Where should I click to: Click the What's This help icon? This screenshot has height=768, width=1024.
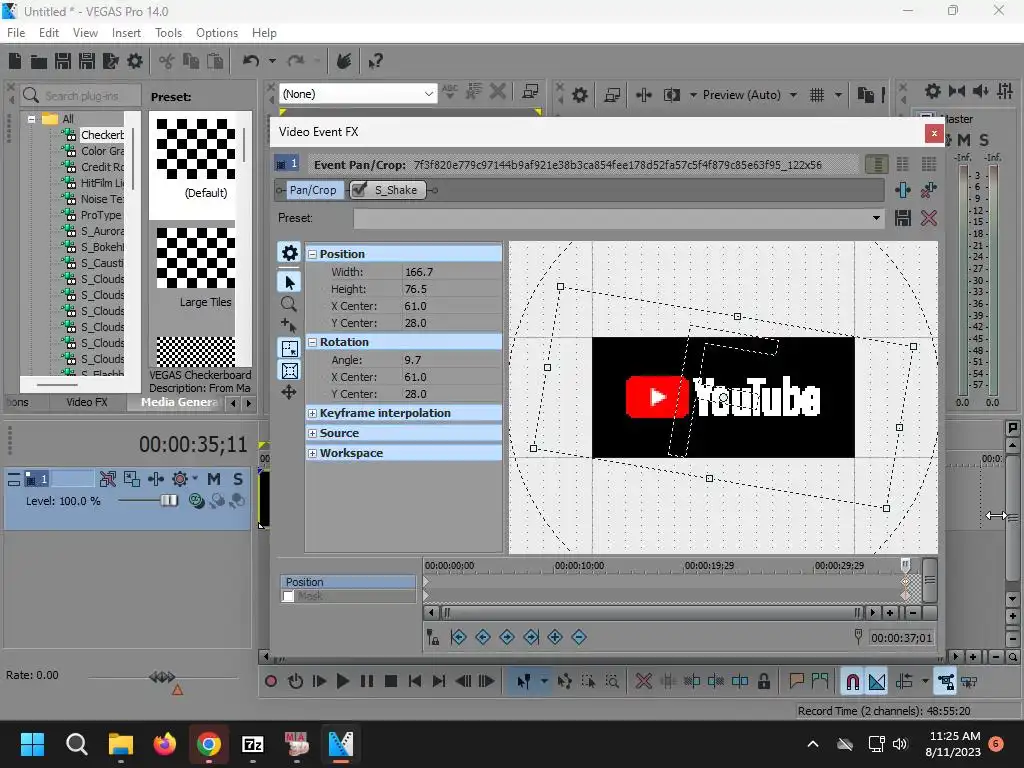375,61
